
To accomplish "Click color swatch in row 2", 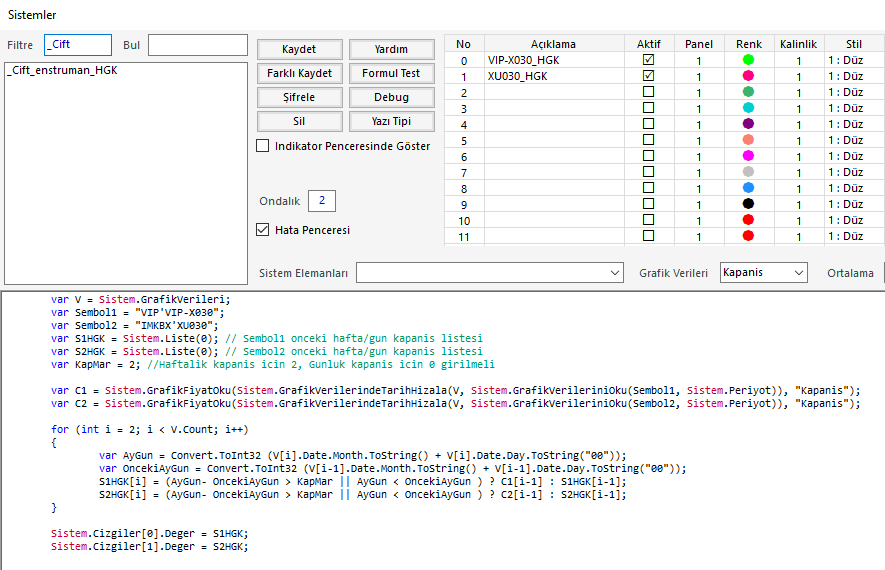I will [x=748, y=91].
